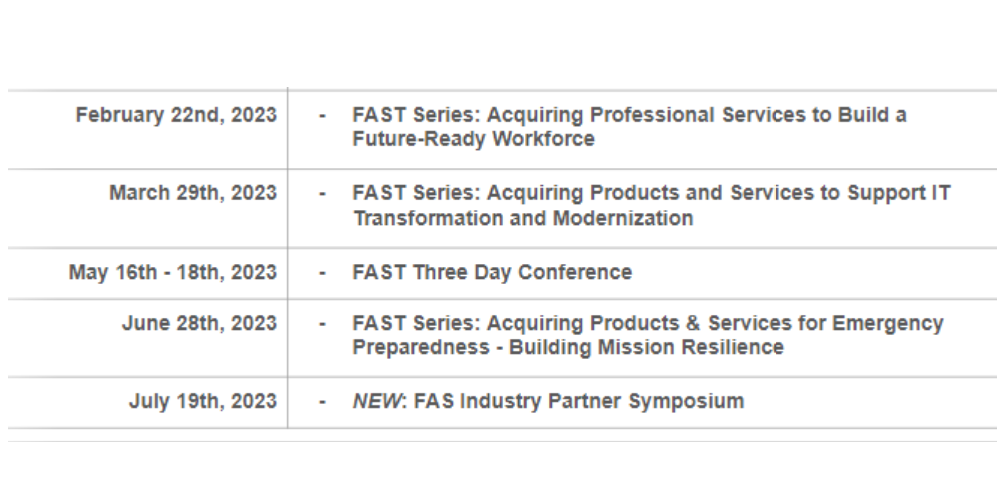Open the Products & Services for Emergency title
Image resolution: width=997 pixels, height=478 pixels.
point(647,324)
